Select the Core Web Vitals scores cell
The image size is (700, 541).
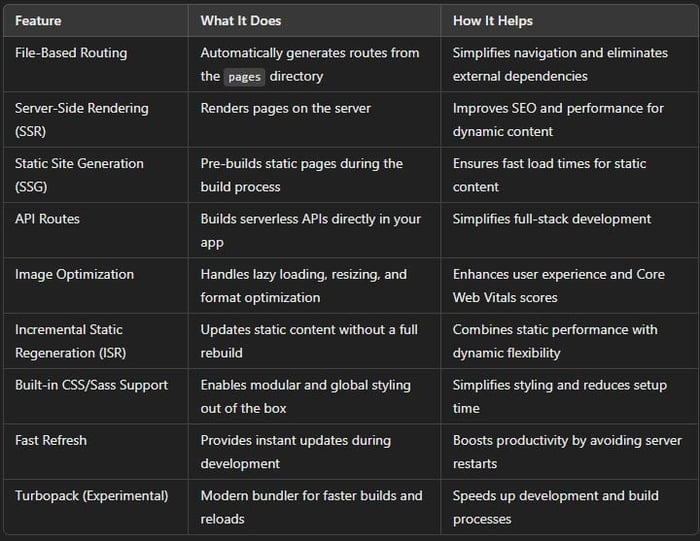pyautogui.click(x=569, y=286)
